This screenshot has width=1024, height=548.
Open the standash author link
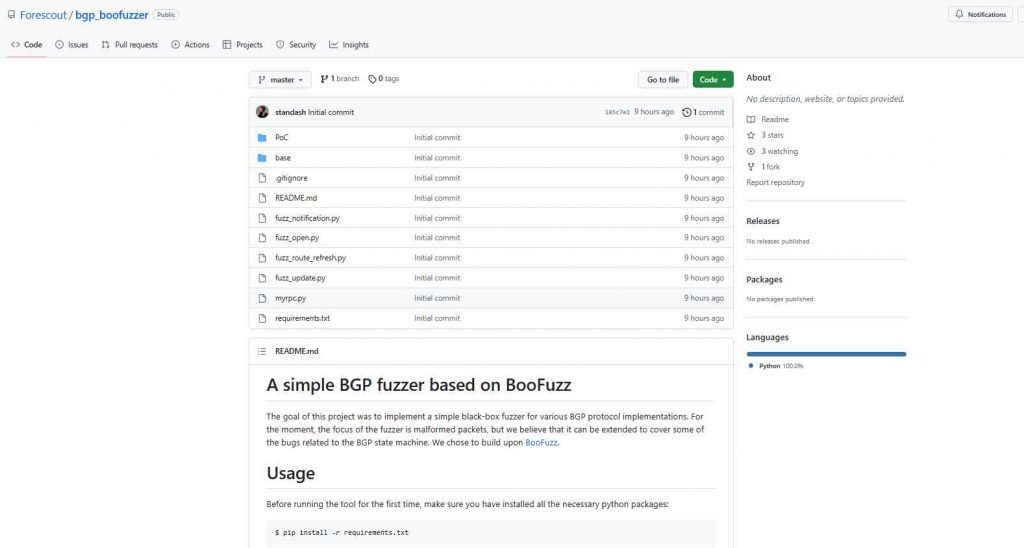(x=290, y=112)
